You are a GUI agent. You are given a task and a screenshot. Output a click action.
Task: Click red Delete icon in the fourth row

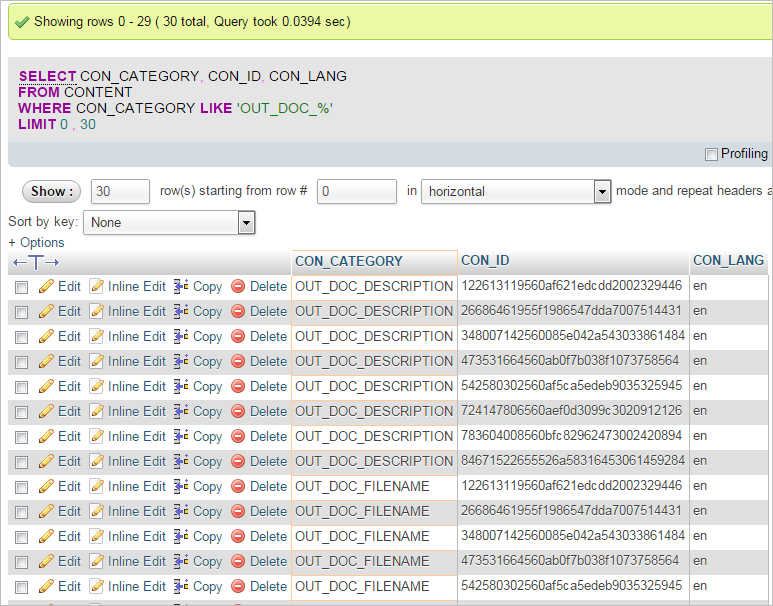pyautogui.click(x=238, y=361)
